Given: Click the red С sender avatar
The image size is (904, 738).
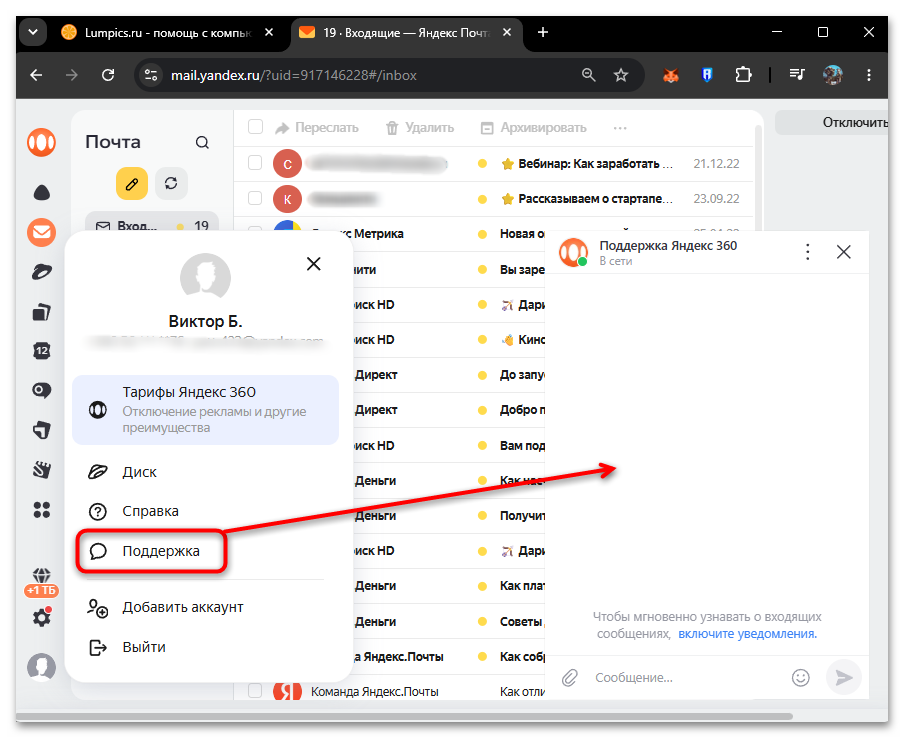Looking at the screenshot, I should point(287,164).
